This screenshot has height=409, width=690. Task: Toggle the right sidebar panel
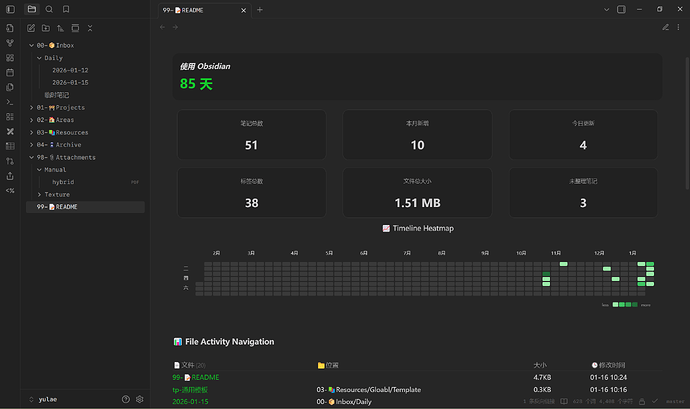pyautogui.click(x=621, y=9)
